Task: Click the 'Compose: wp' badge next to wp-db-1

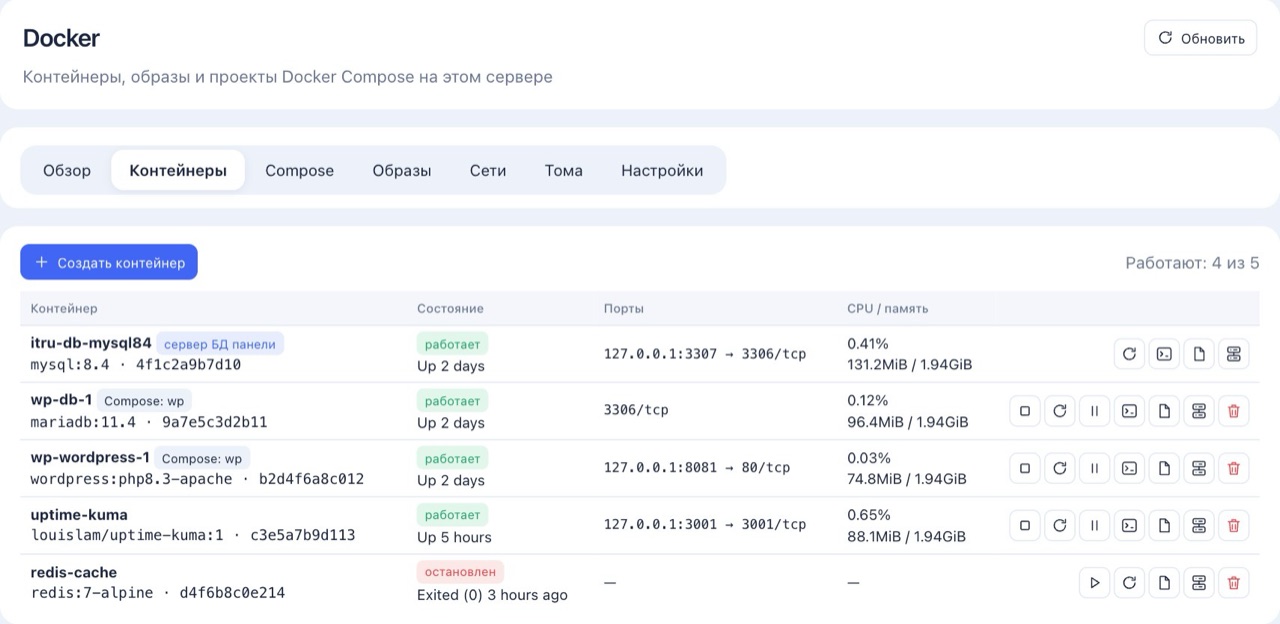Action: pyautogui.click(x=144, y=401)
